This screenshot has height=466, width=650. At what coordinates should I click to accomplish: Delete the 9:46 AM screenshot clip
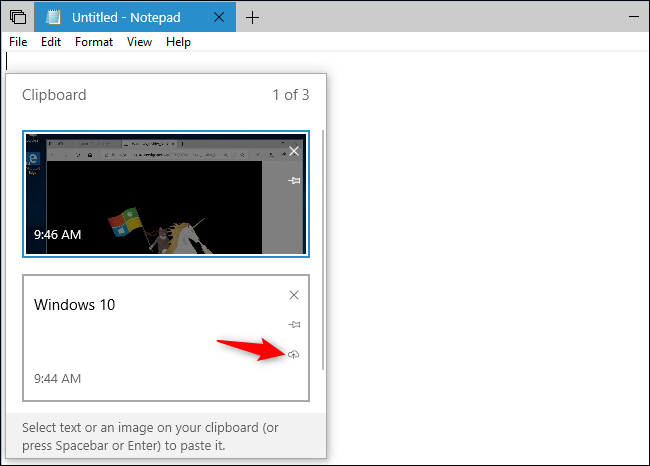tap(294, 151)
